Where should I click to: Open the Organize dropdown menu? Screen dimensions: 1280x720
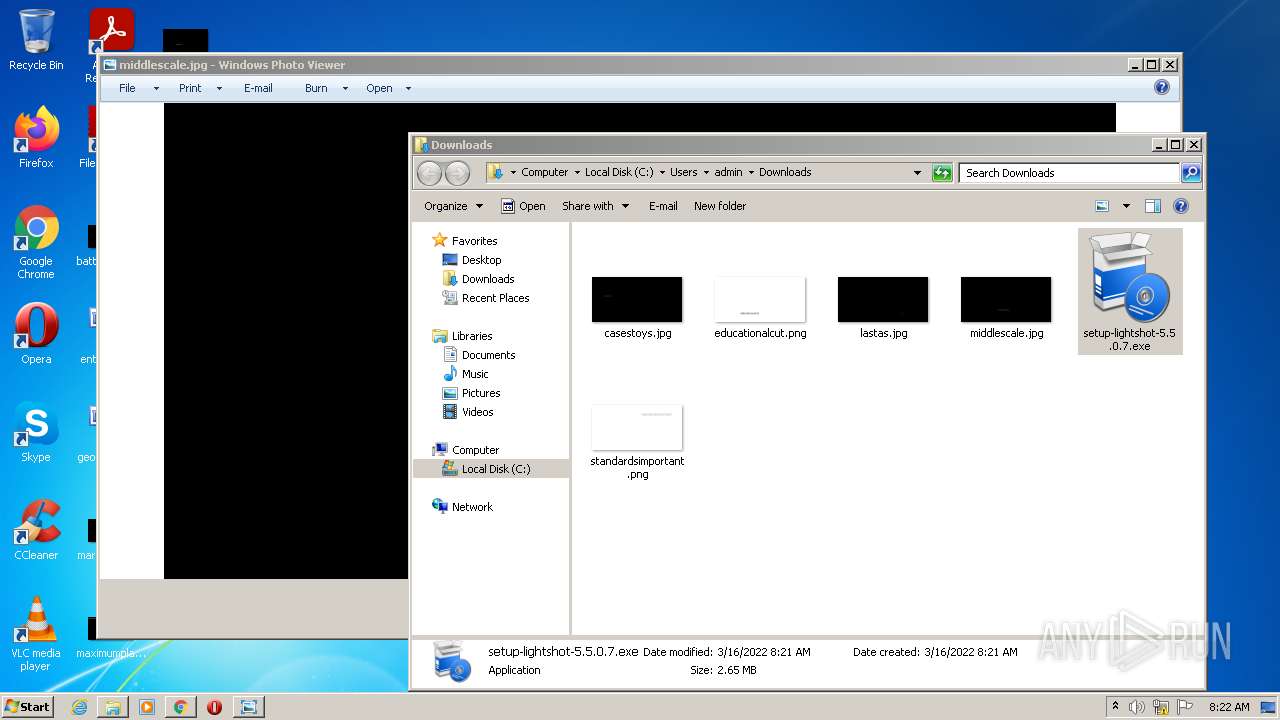click(453, 206)
